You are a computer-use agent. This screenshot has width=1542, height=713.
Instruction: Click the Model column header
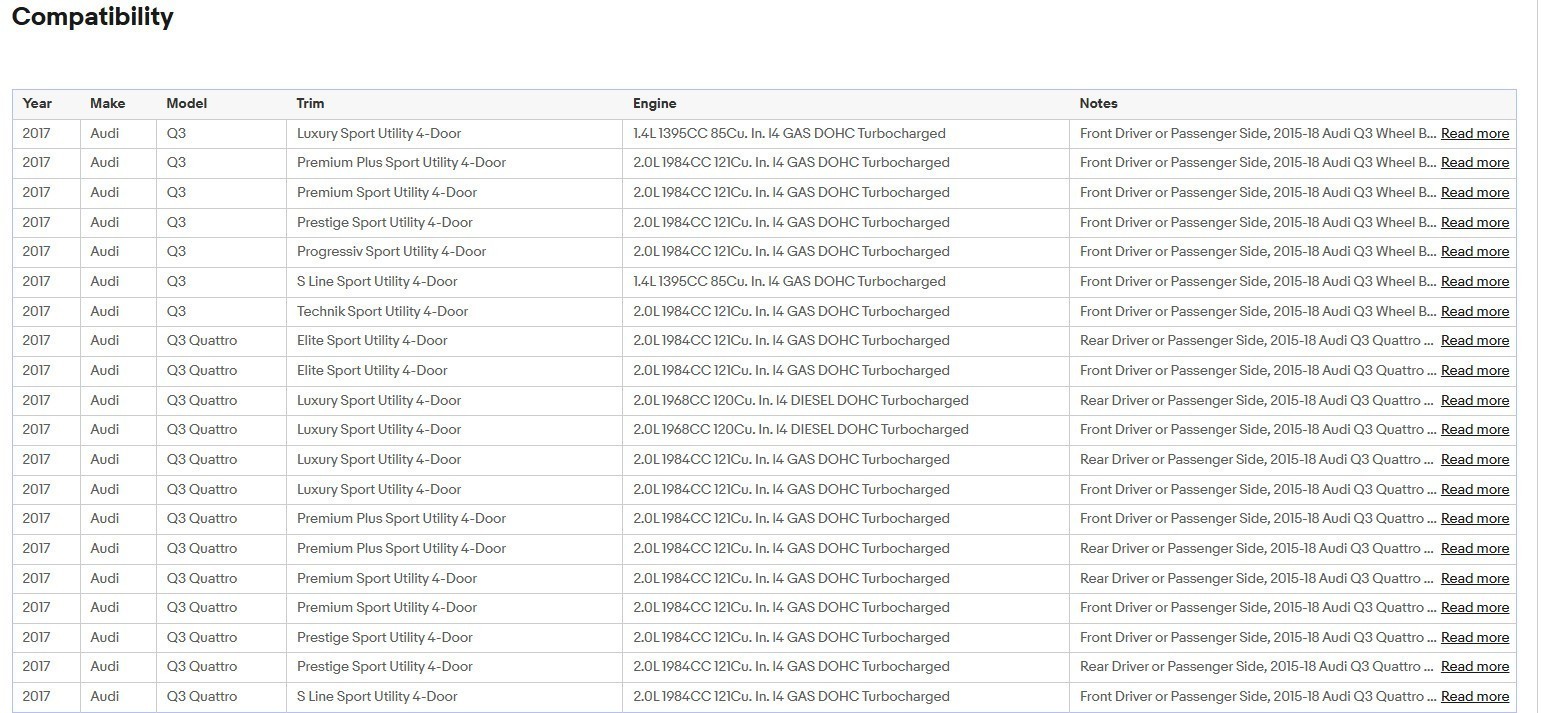[x=186, y=103]
